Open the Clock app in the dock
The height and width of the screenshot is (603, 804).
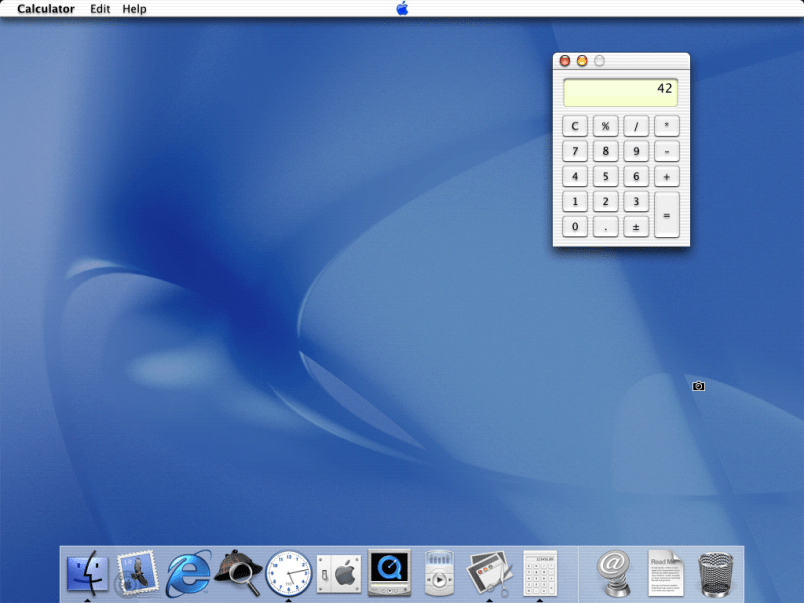click(x=288, y=574)
